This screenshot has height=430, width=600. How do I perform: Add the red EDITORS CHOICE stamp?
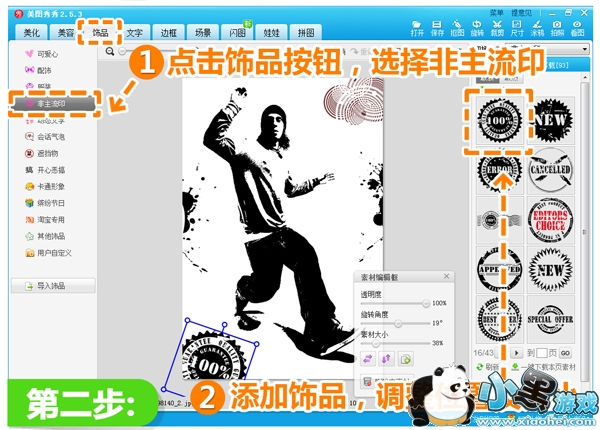point(551,220)
